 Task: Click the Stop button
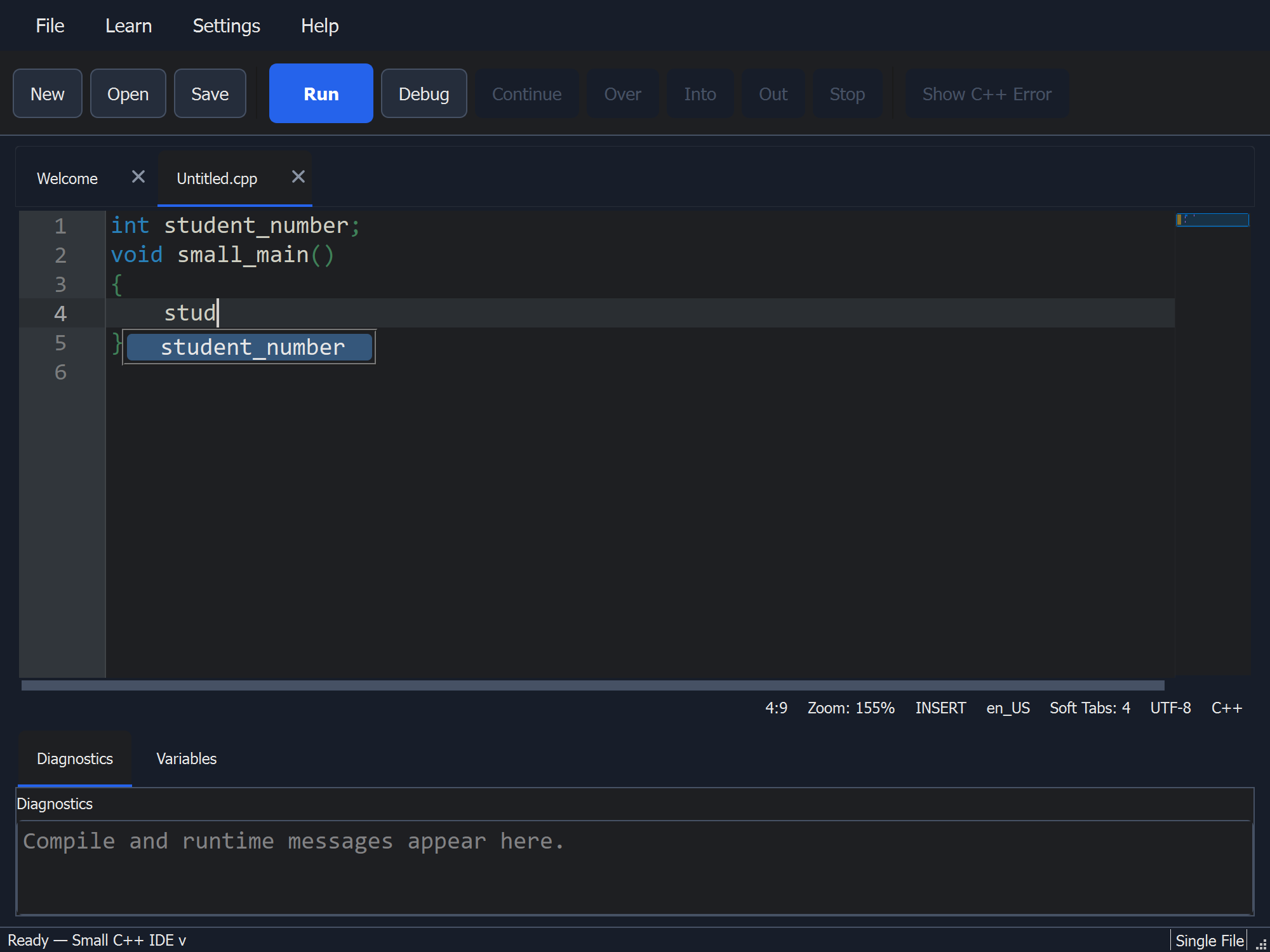[x=847, y=93]
